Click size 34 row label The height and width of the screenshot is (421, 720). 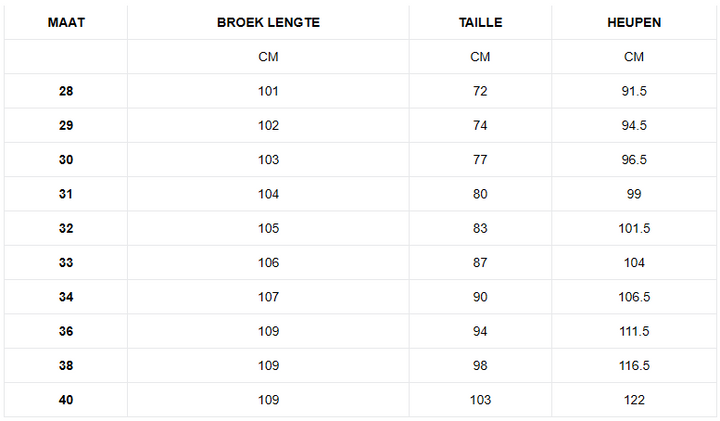(x=66, y=297)
